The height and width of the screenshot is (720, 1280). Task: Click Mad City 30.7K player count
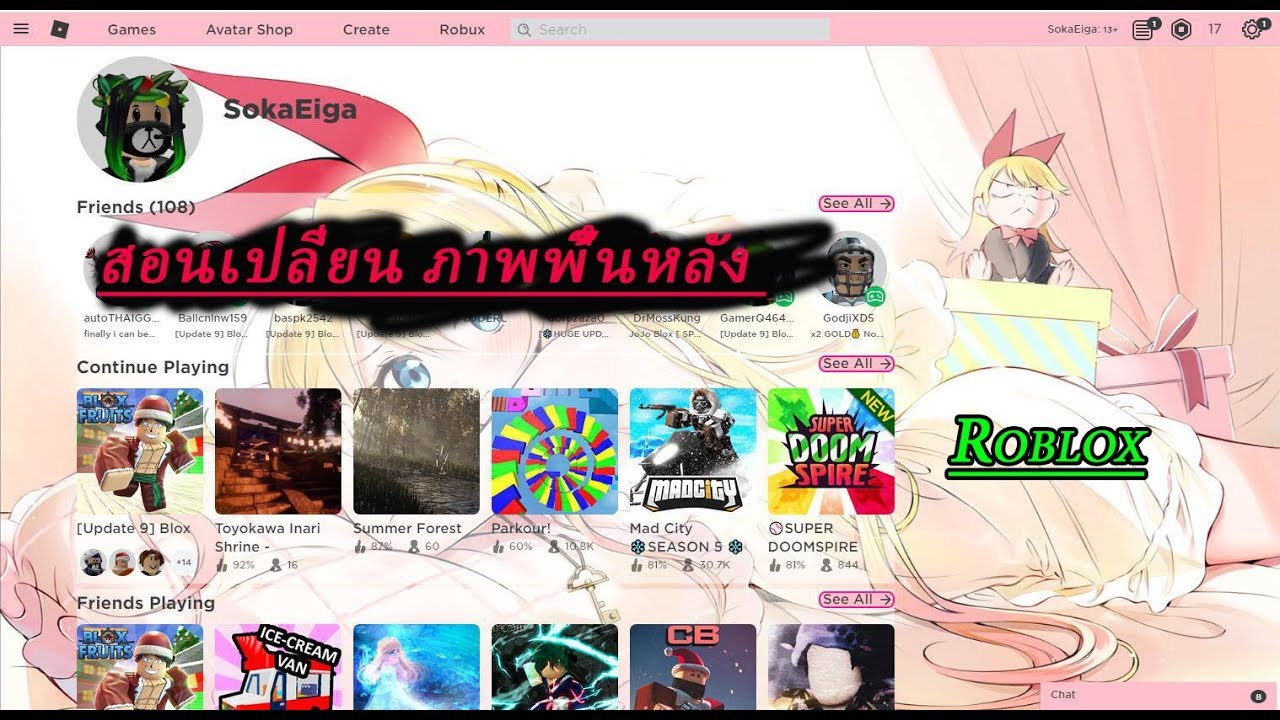(x=706, y=565)
